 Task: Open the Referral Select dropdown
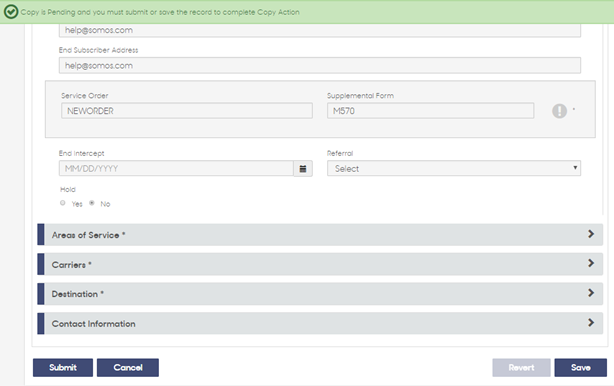[454, 168]
